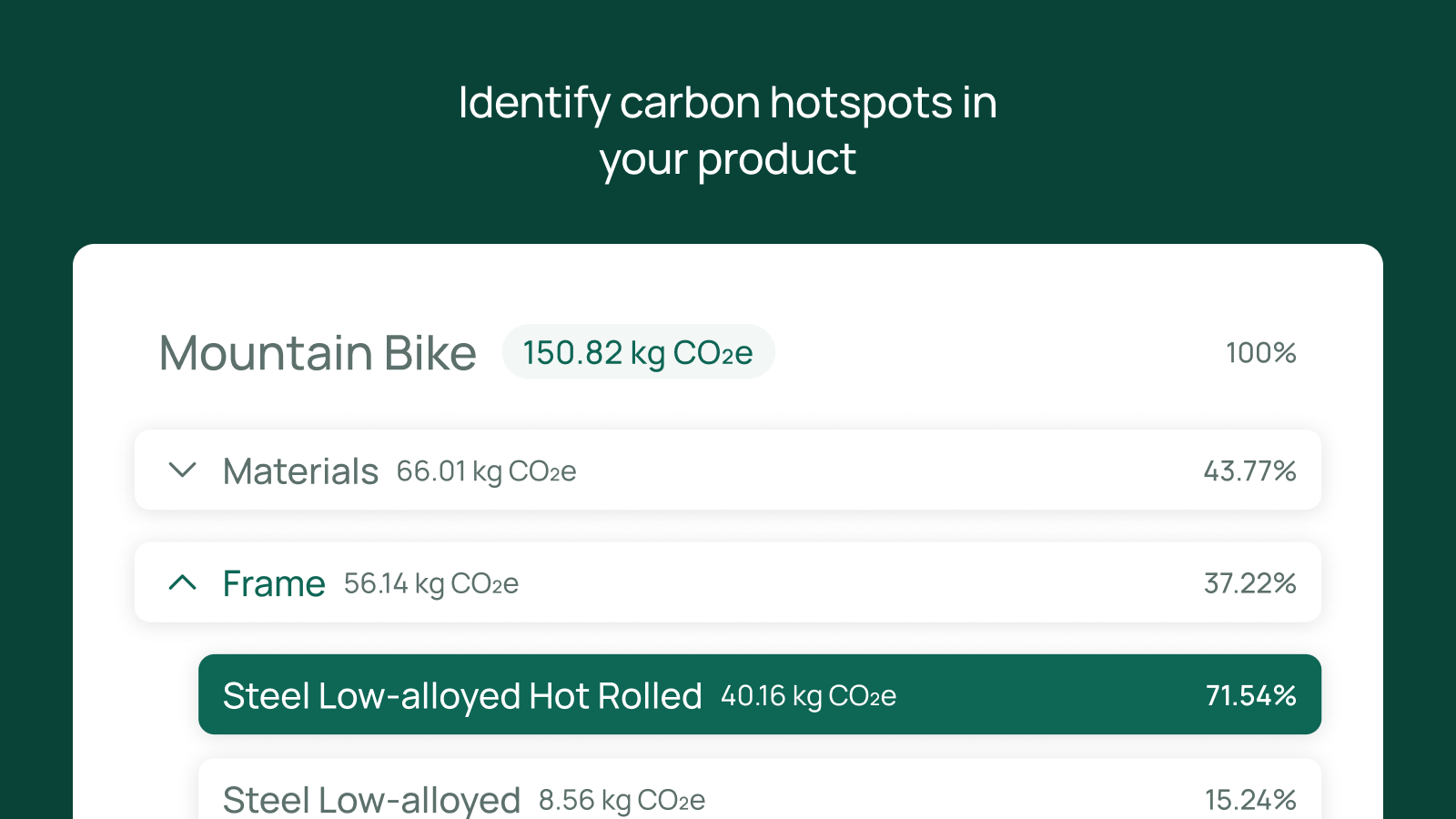Click the 71.54% hot rolled steel percentage

1250,696
